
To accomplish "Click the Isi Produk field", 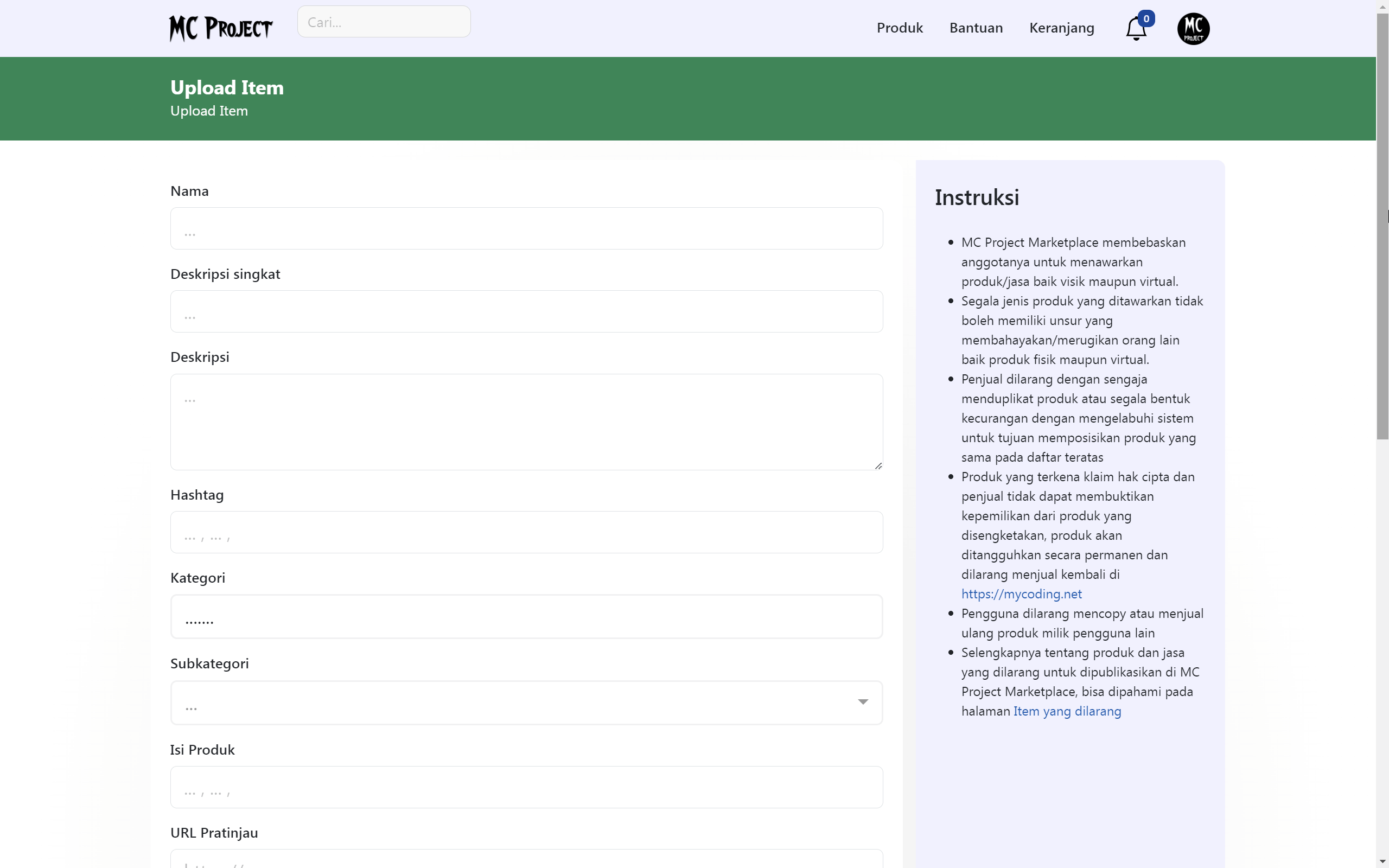I will [x=526, y=787].
